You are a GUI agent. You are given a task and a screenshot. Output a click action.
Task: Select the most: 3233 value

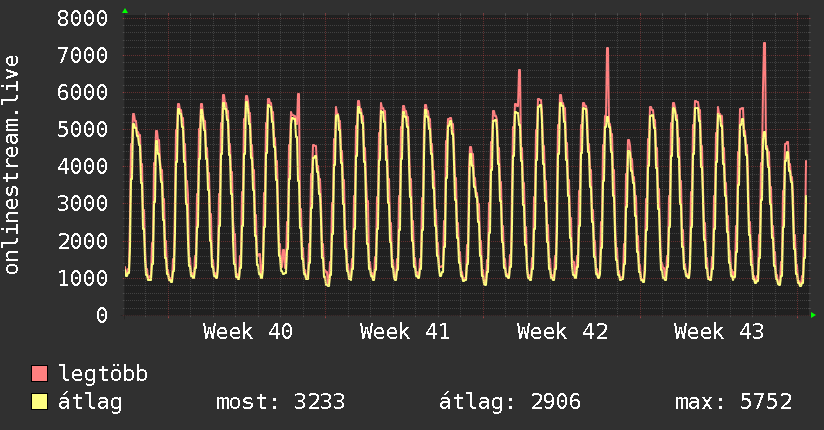click(281, 402)
